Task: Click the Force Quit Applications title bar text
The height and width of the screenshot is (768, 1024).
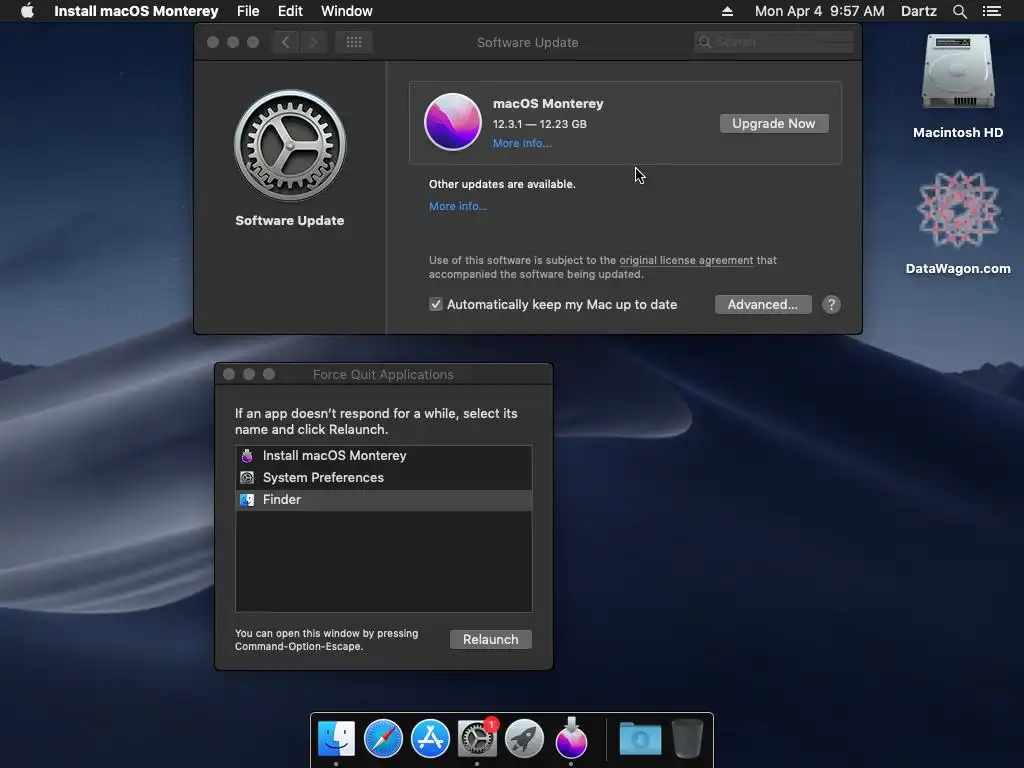Action: coord(383,374)
